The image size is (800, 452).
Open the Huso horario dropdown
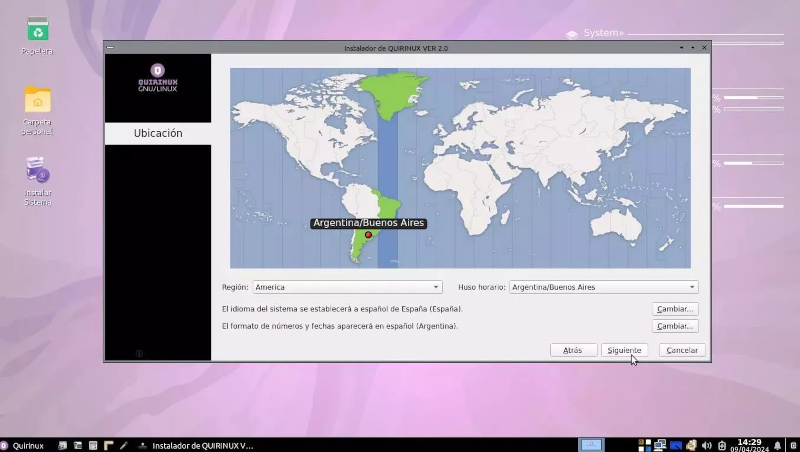604,287
